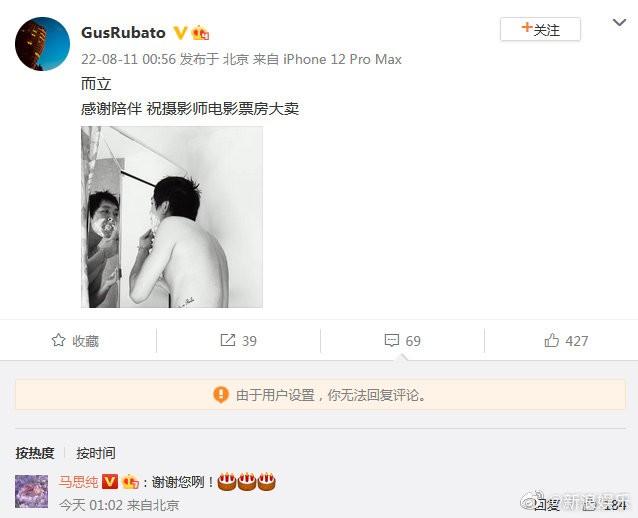The width and height of the screenshot is (638, 518).
Task: Open the comments speech bubble icon
Action: tap(392, 340)
